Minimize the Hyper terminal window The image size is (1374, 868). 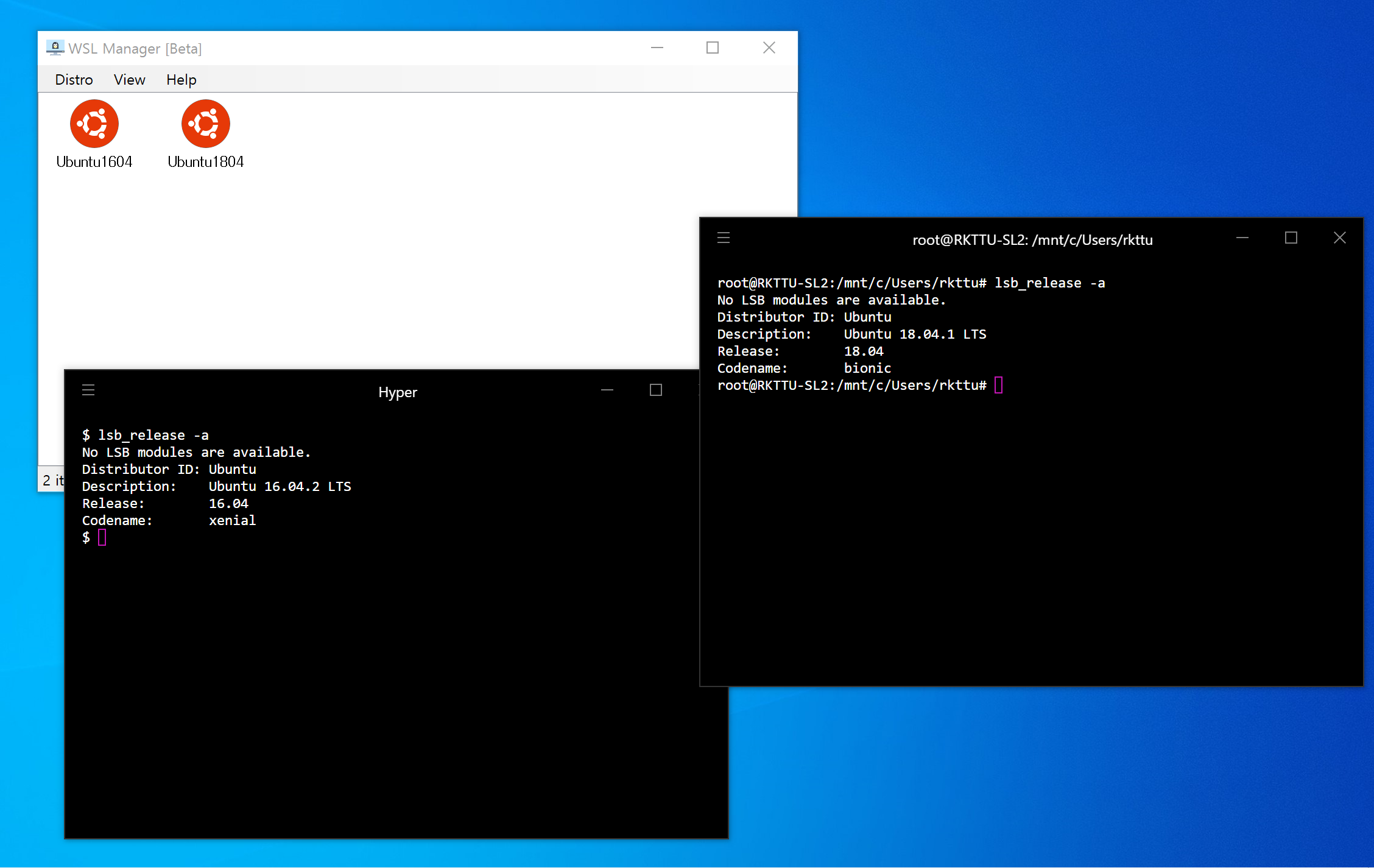click(607, 390)
